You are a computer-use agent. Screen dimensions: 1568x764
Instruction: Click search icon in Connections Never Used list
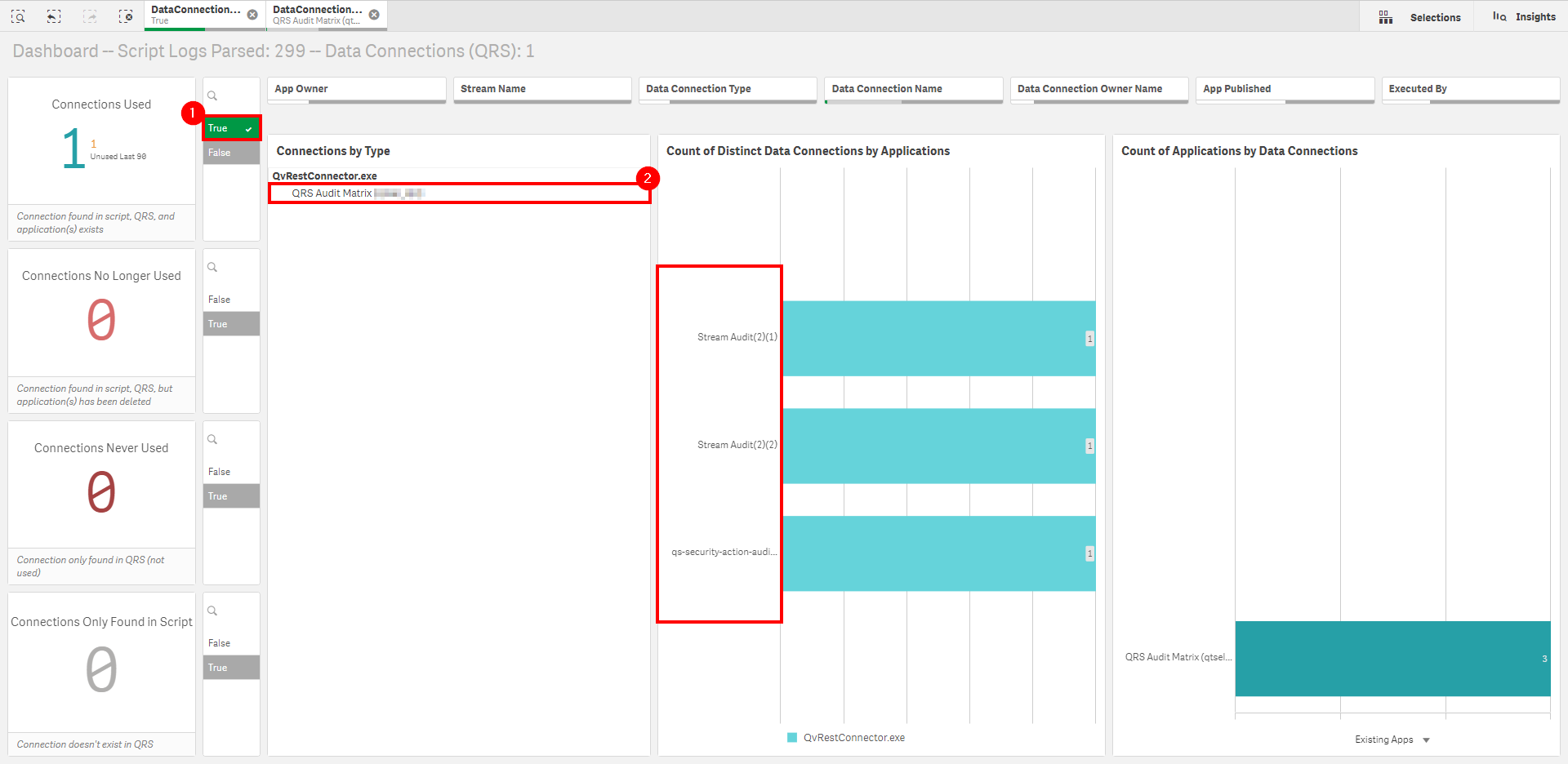tap(212, 440)
